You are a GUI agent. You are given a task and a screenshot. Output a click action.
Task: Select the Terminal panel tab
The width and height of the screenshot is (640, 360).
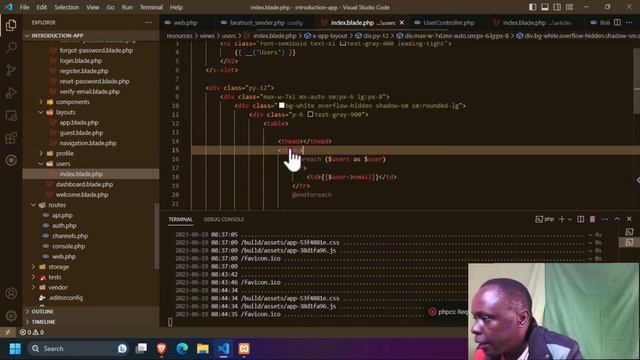click(180, 219)
